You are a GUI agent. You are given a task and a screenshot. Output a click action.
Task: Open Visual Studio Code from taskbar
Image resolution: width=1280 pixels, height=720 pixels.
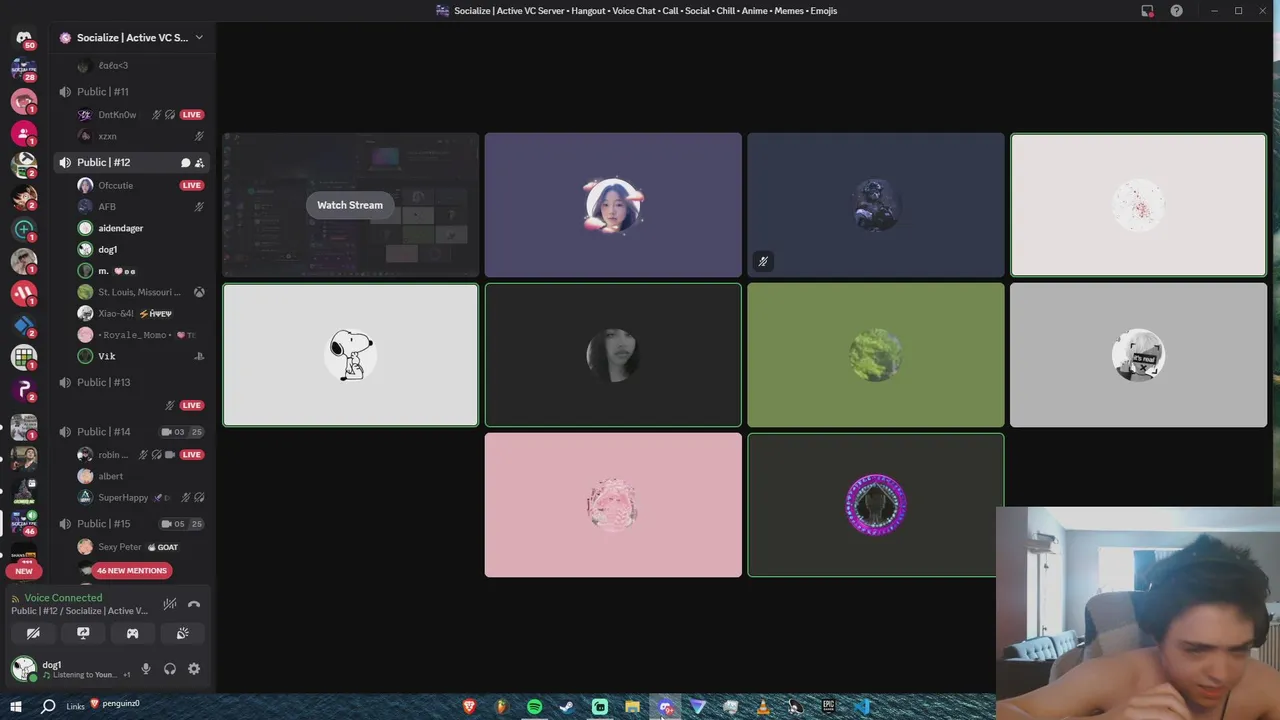click(x=861, y=707)
